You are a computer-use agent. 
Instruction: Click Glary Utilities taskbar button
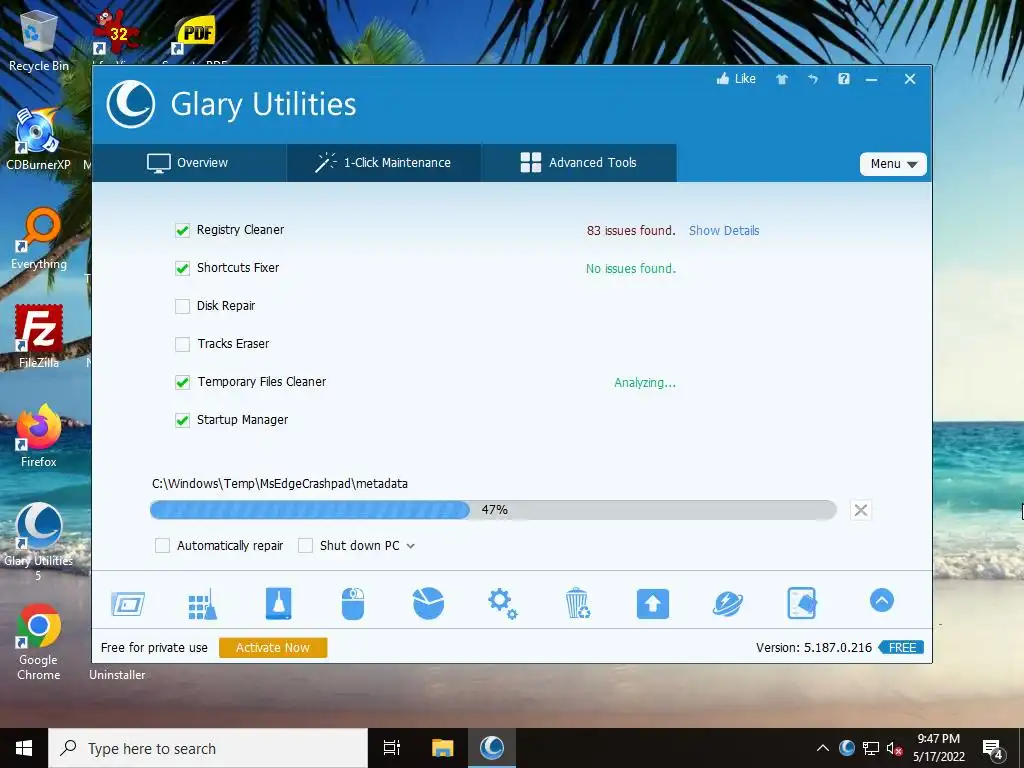492,748
